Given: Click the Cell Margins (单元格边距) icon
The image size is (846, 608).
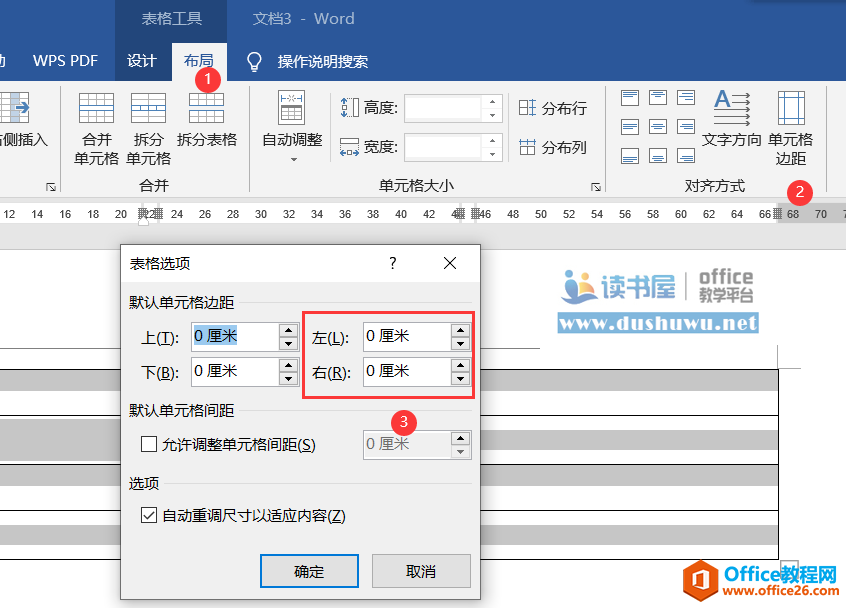Looking at the screenshot, I should pyautogui.click(x=791, y=109).
